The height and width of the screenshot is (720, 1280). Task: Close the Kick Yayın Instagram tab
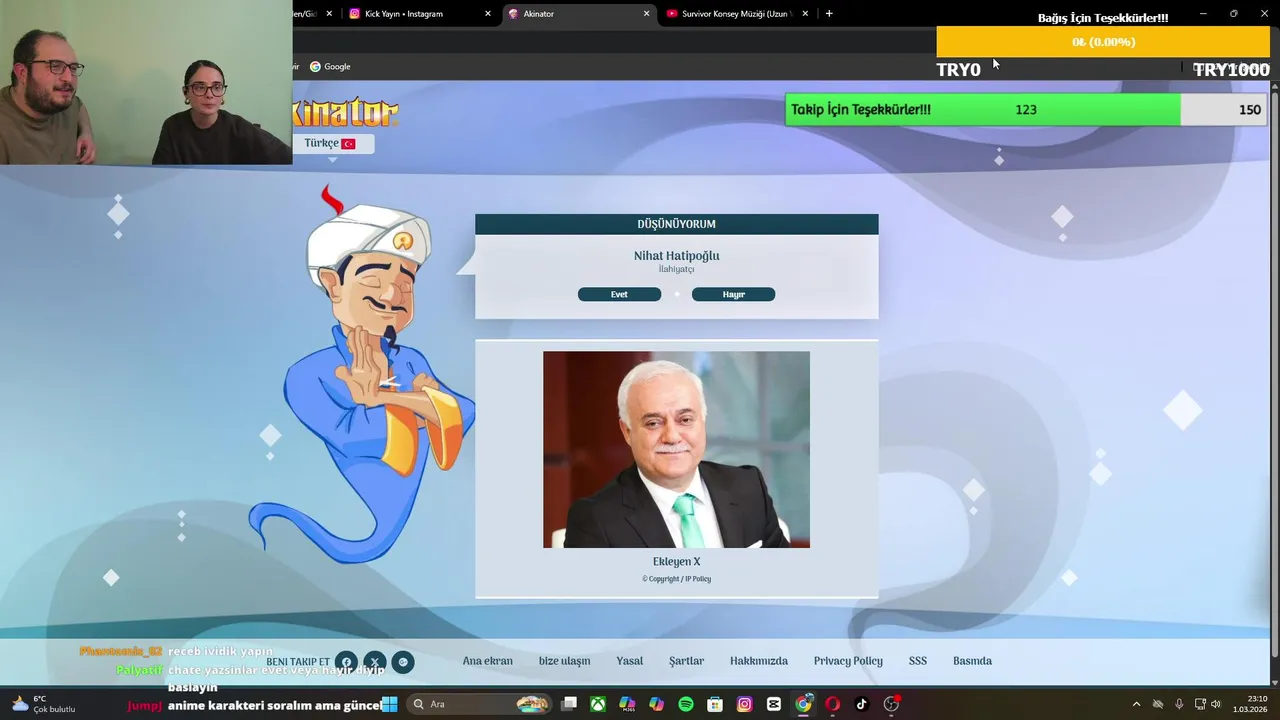pyautogui.click(x=488, y=14)
